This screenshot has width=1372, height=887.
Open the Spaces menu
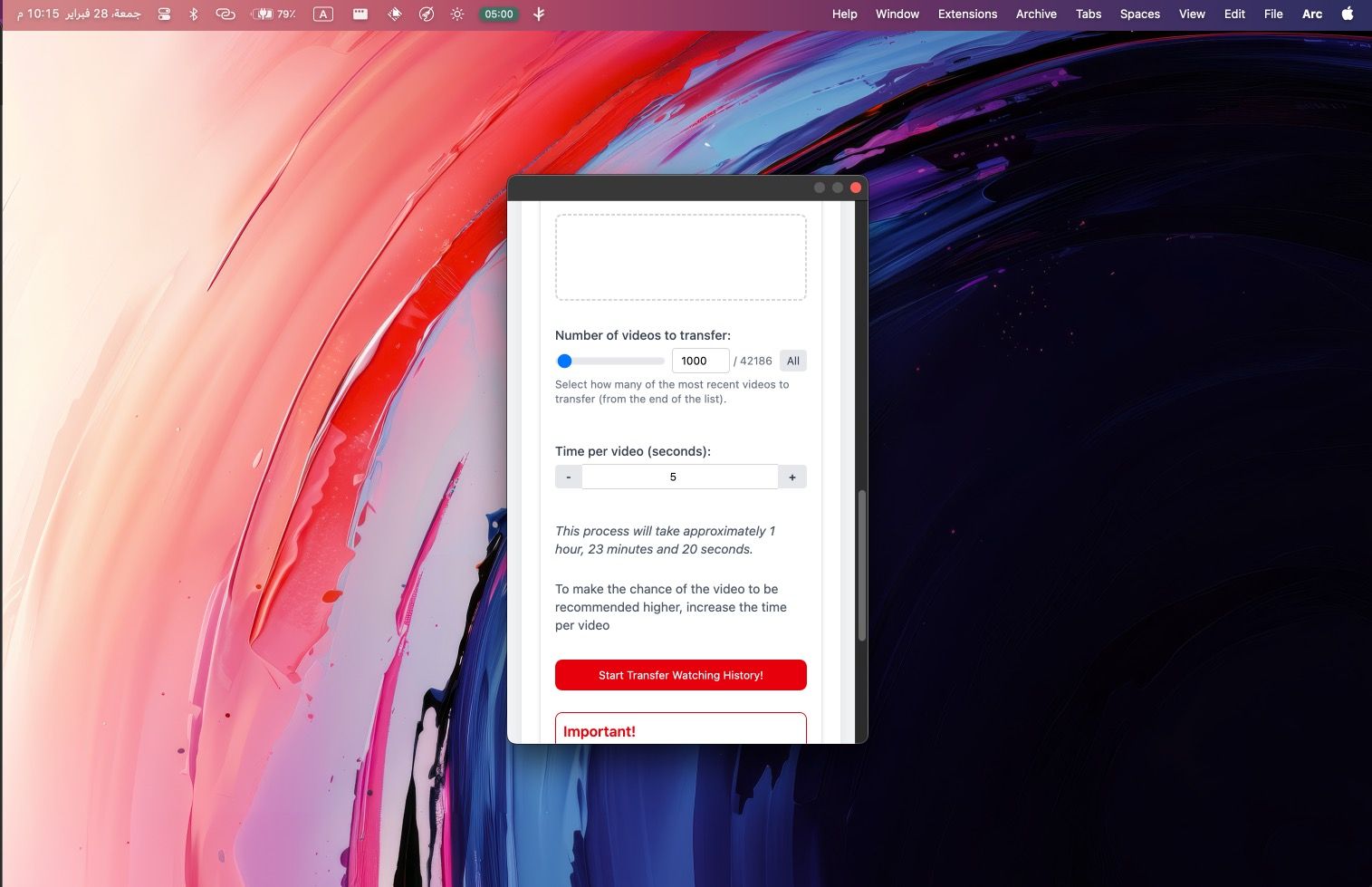[1139, 14]
